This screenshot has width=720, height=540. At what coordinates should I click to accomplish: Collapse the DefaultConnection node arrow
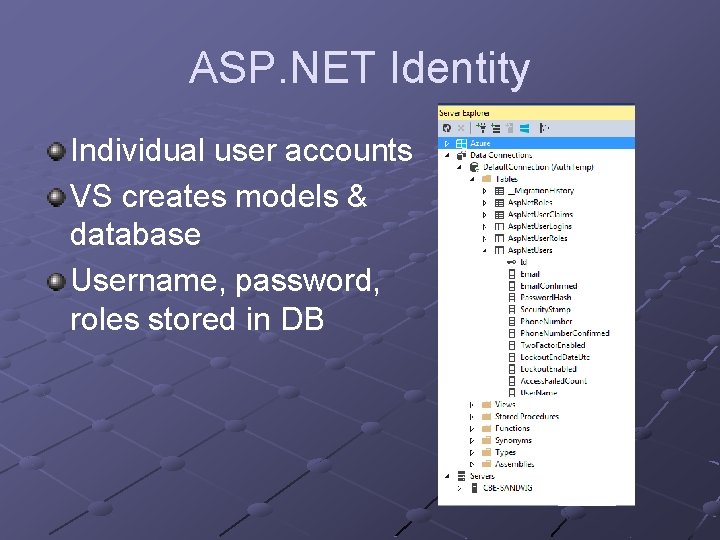point(459,167)
